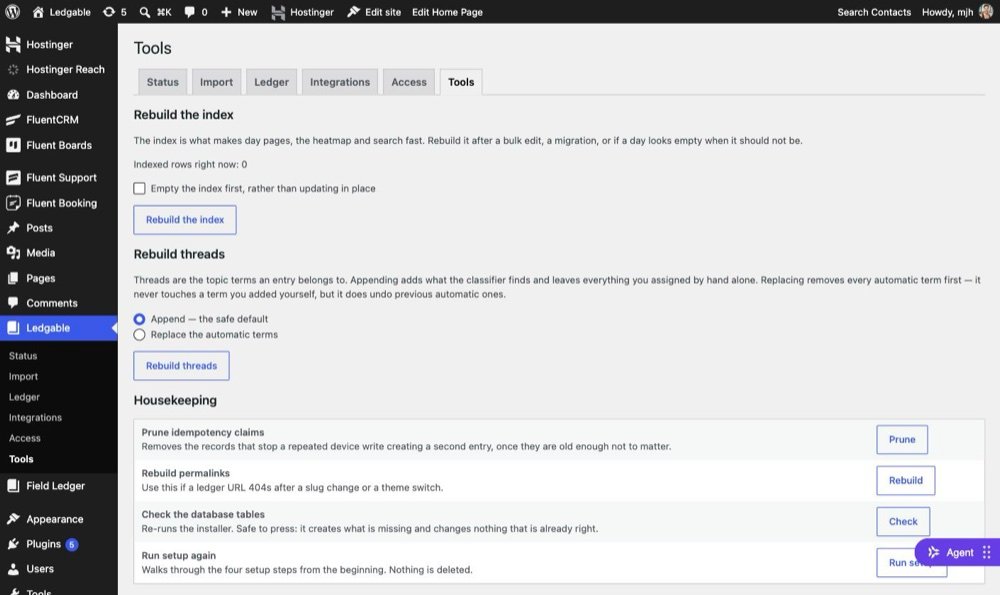Image resolution: width=1000 pixels, height=595 pixels.
Task: Click 'Rebuild the index' button
Action: (185, 219)
